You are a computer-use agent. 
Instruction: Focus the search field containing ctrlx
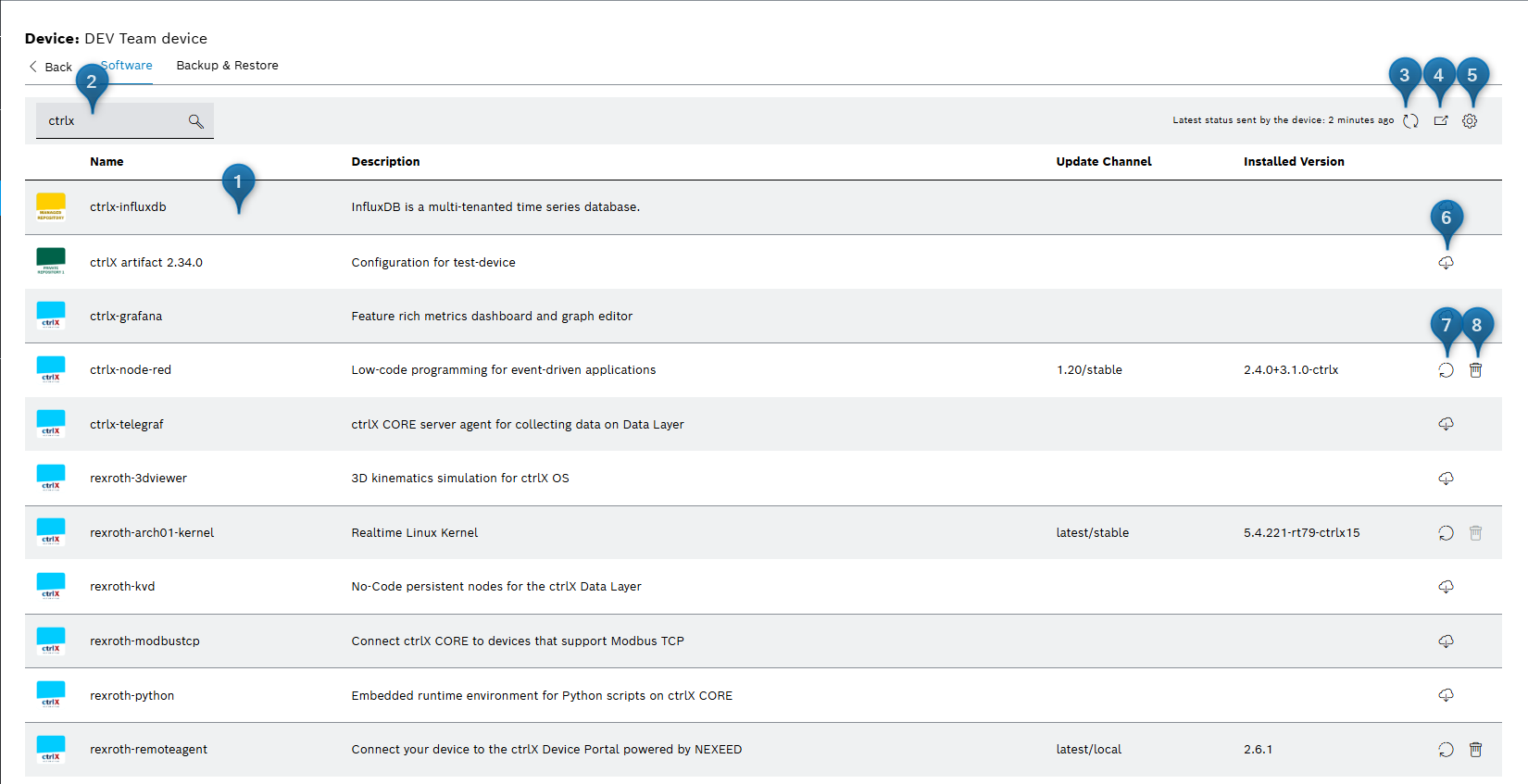125,121
